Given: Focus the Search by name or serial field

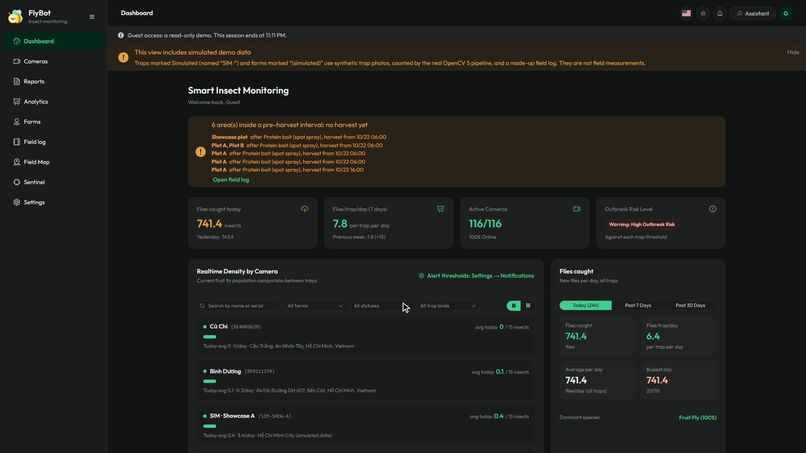Looking at the screenshot, I should pos(239,306).
